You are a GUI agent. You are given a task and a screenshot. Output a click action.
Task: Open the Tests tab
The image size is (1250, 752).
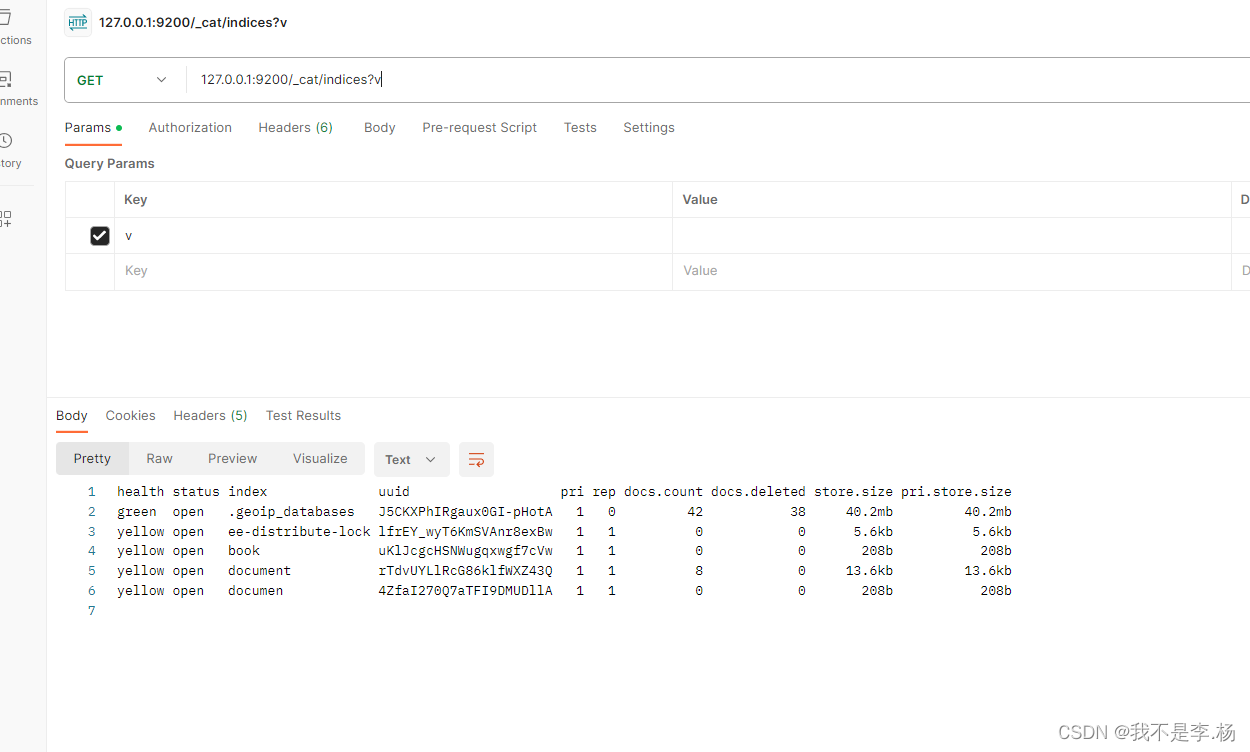point(580,128)
